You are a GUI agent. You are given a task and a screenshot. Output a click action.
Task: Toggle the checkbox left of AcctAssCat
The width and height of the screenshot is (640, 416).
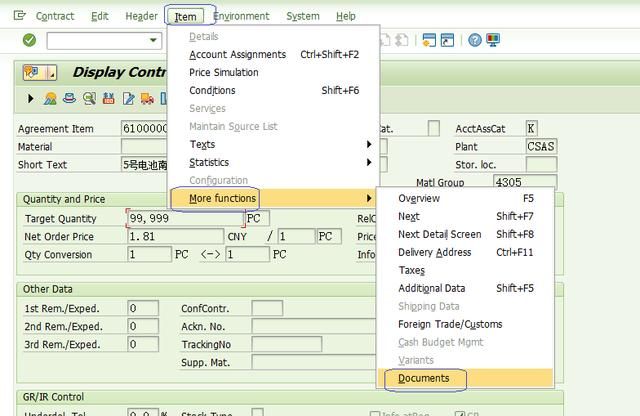(433, 128)
